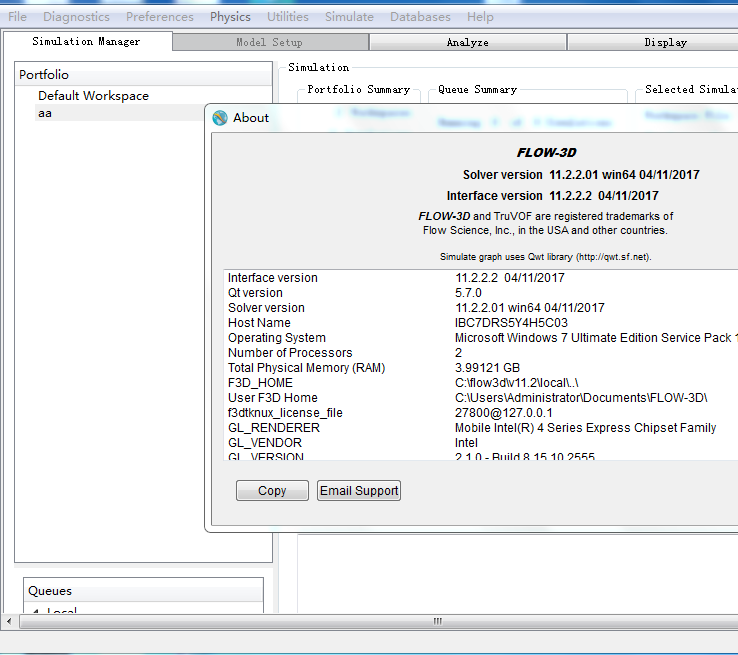Switch to the Display tab

[654, 42]
